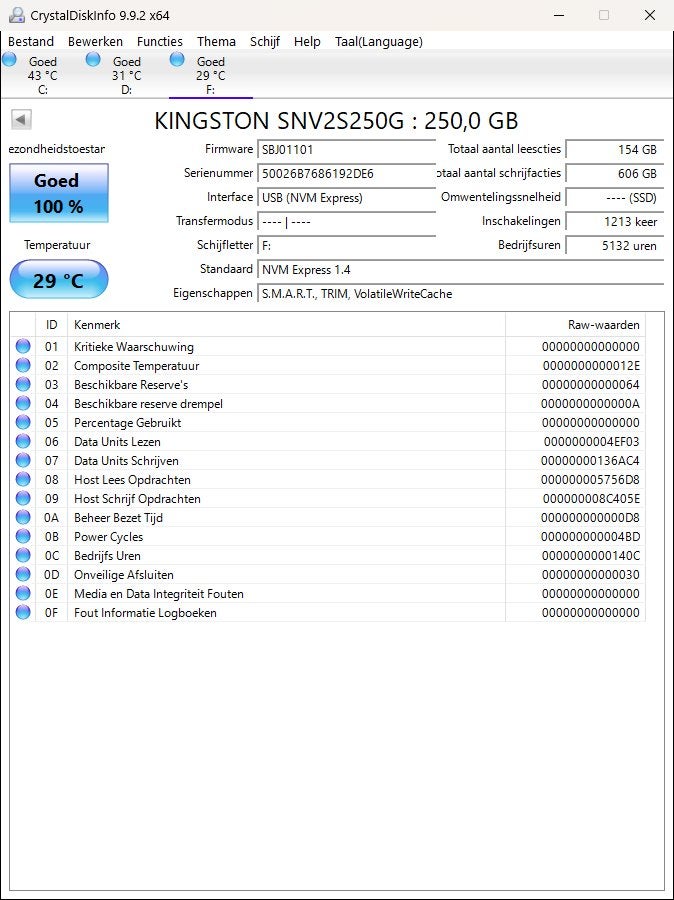The height and width of the screenshot is (900, 674).
Task: Open the Functies menu
Action: pos(160,41)
